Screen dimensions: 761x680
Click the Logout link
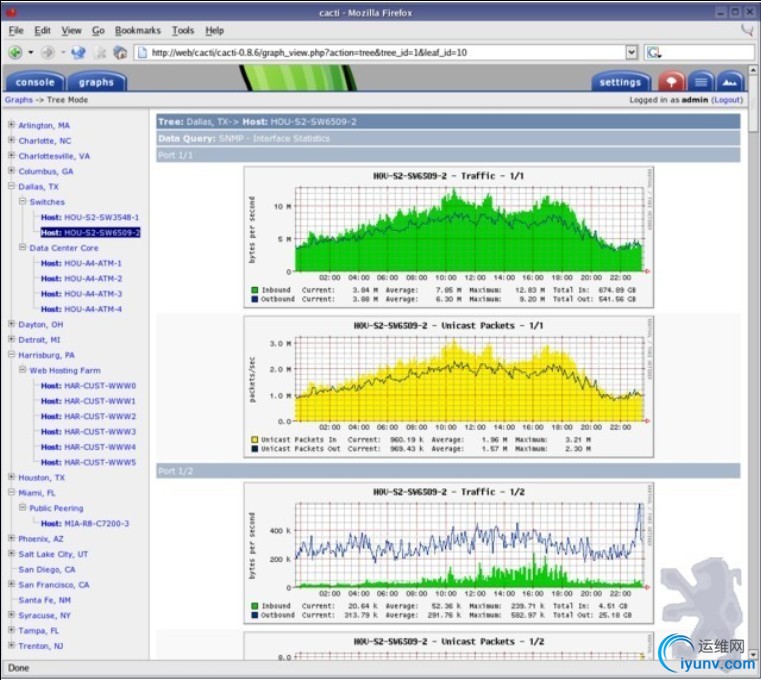coord(727,100)
